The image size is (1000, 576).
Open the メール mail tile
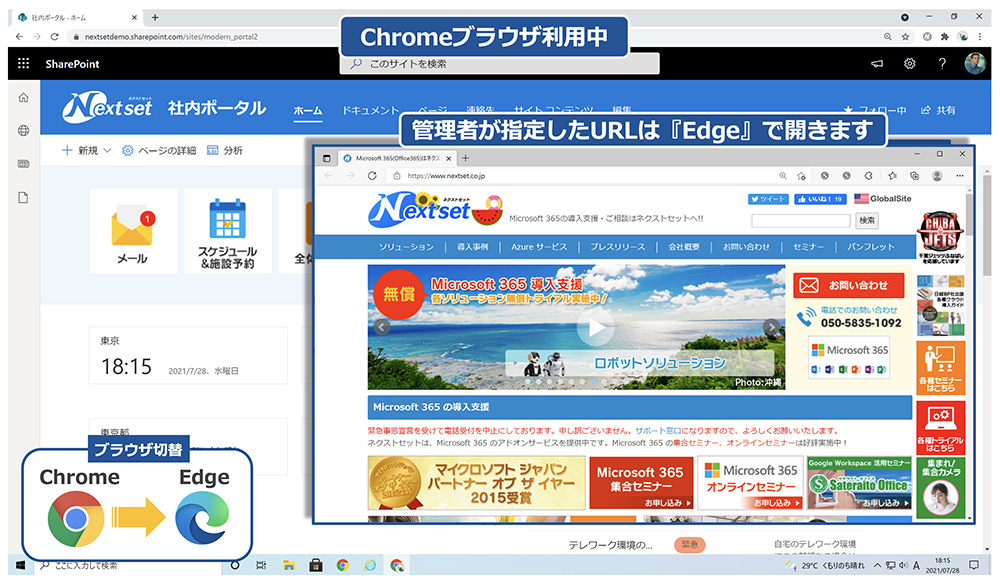pos(133,232)
